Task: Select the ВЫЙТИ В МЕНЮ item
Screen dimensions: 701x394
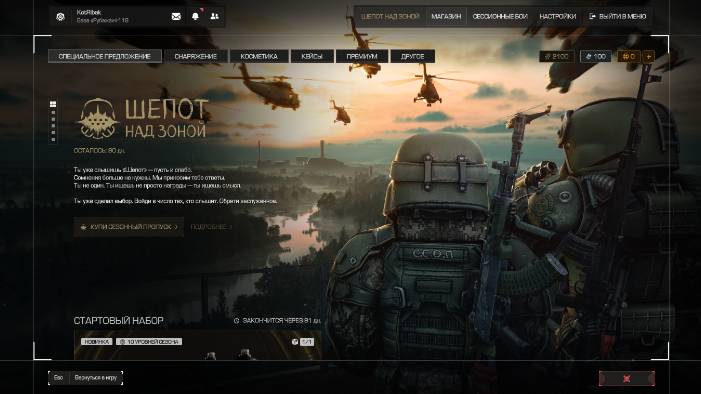Action: pyautogui.click(x=618, y=17)
